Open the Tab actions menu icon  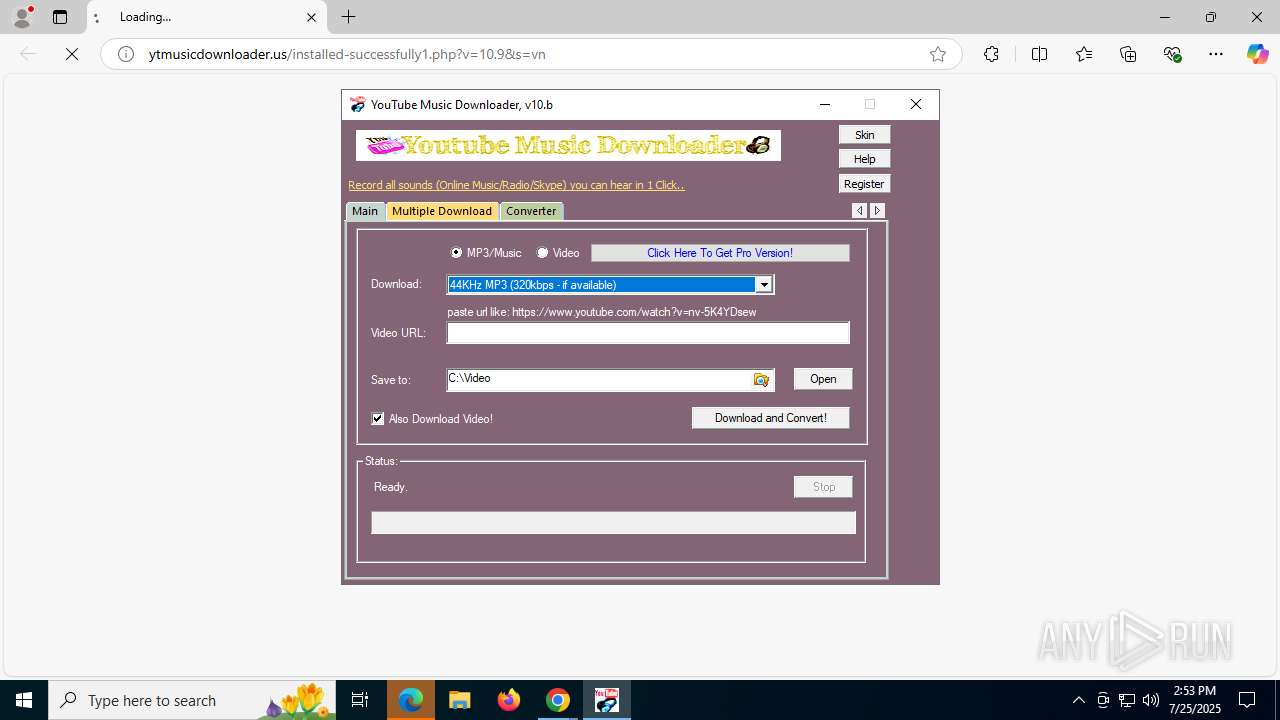60,17
